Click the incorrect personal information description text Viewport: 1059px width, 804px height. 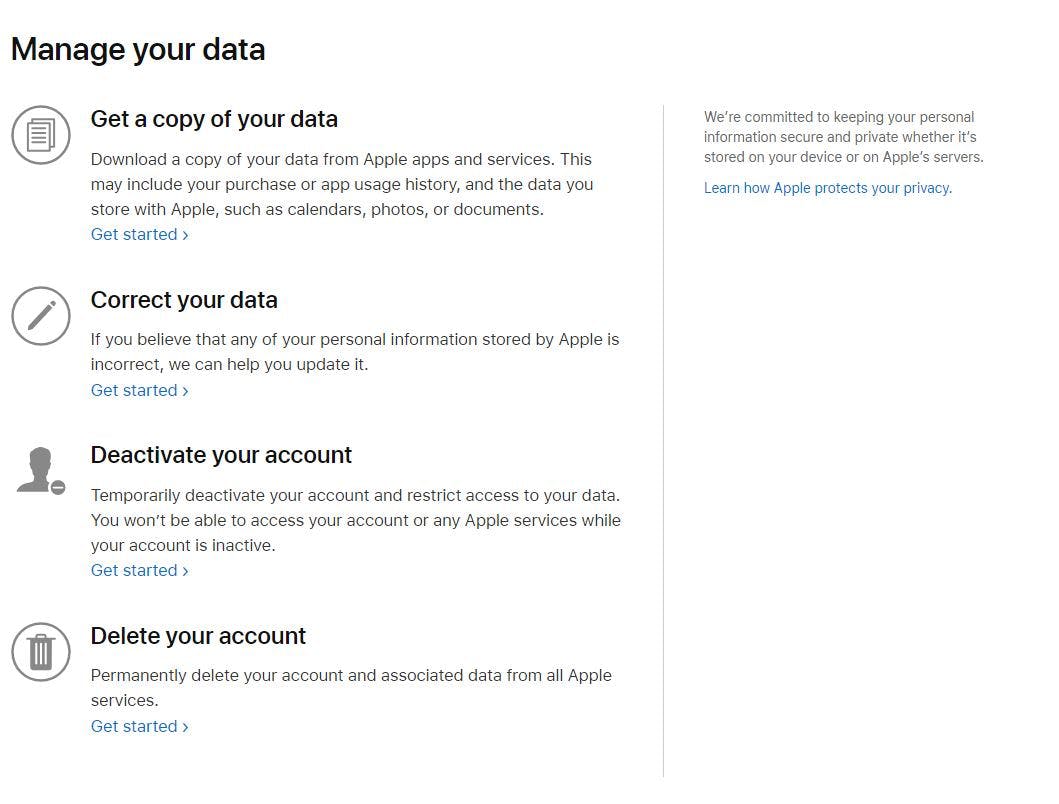coord(355,352)
